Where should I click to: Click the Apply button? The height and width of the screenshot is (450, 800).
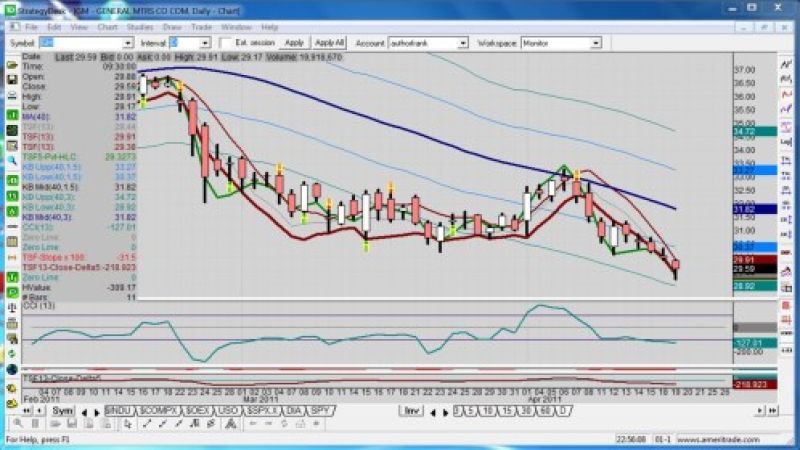tap(294, 43)
